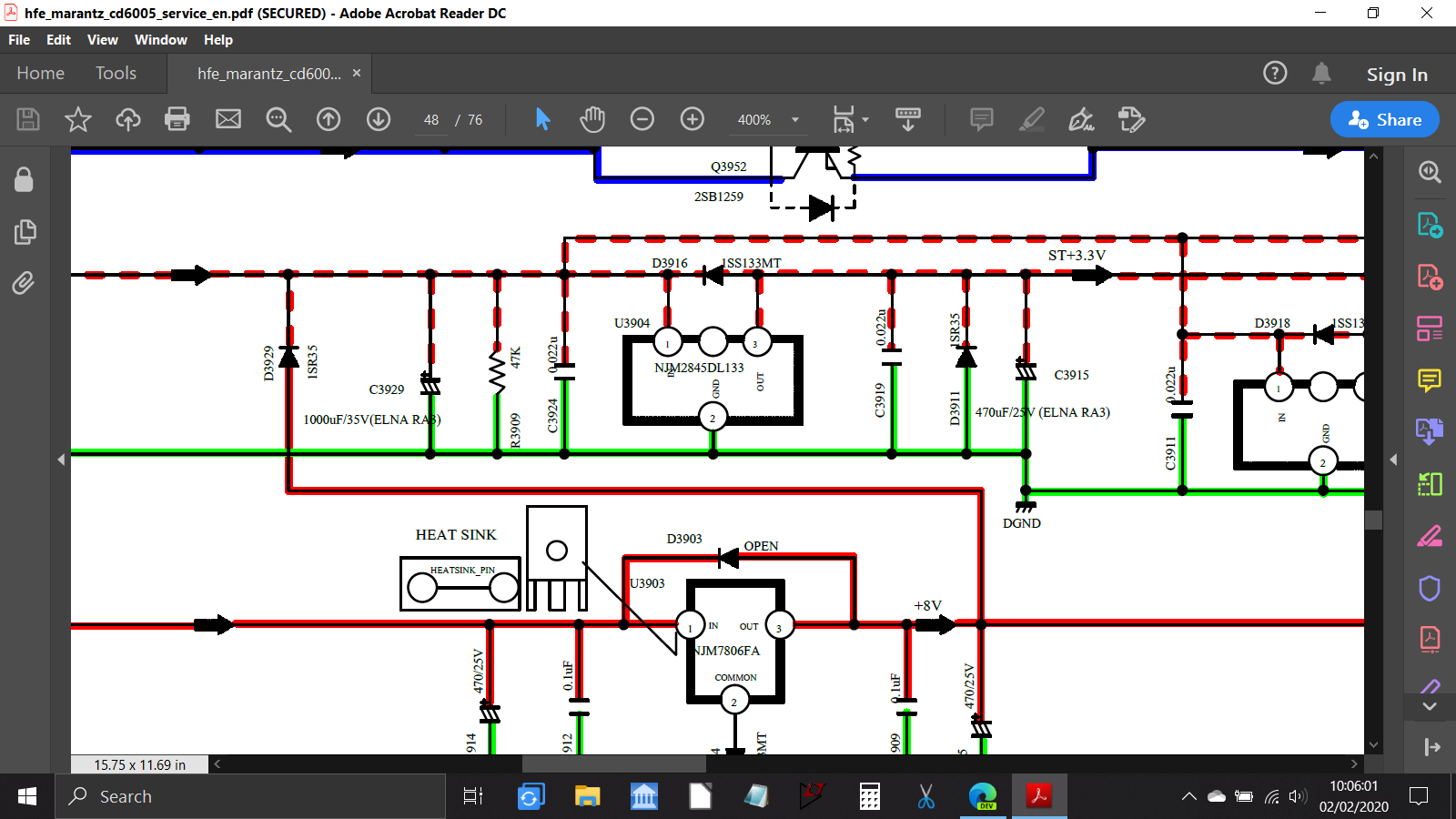Go to the next page
The height and width of the screenshot is (819, 1456).
pos(379,119)
